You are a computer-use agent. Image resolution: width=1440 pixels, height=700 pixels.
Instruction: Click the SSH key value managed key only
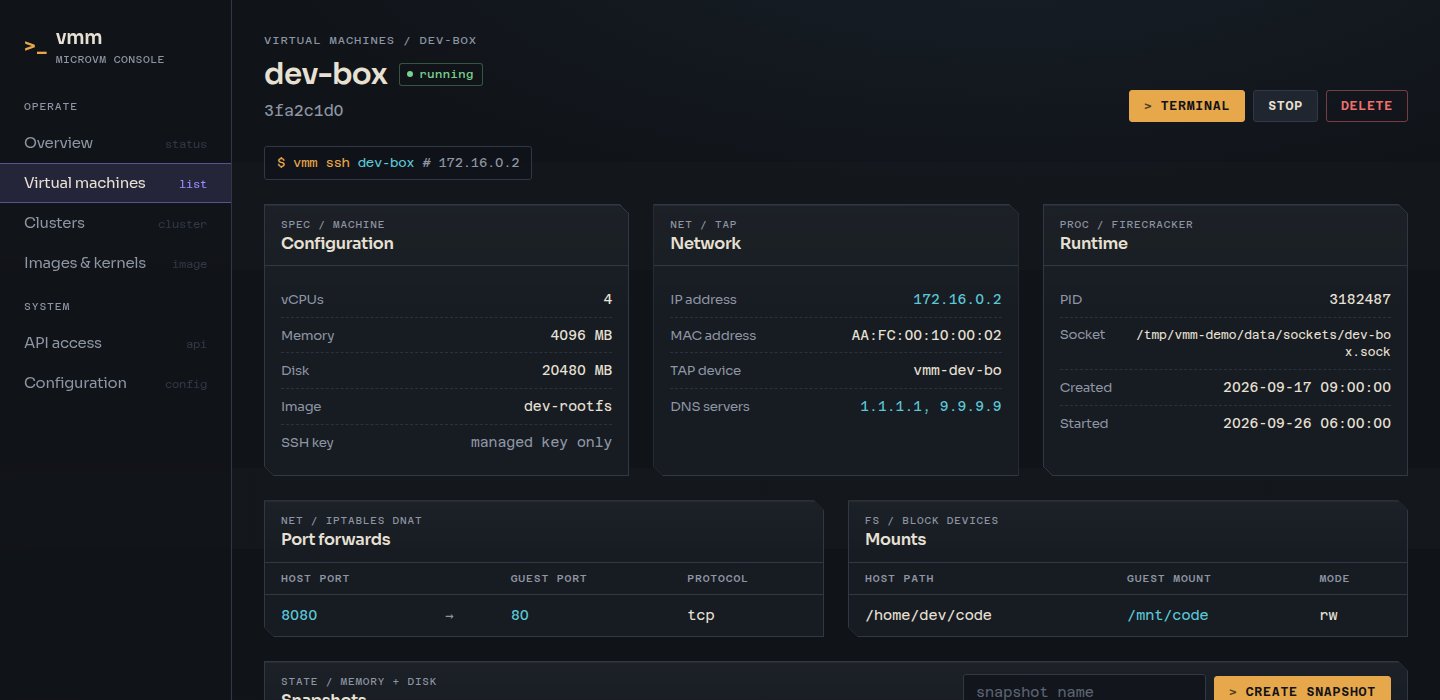coord(541,442)
